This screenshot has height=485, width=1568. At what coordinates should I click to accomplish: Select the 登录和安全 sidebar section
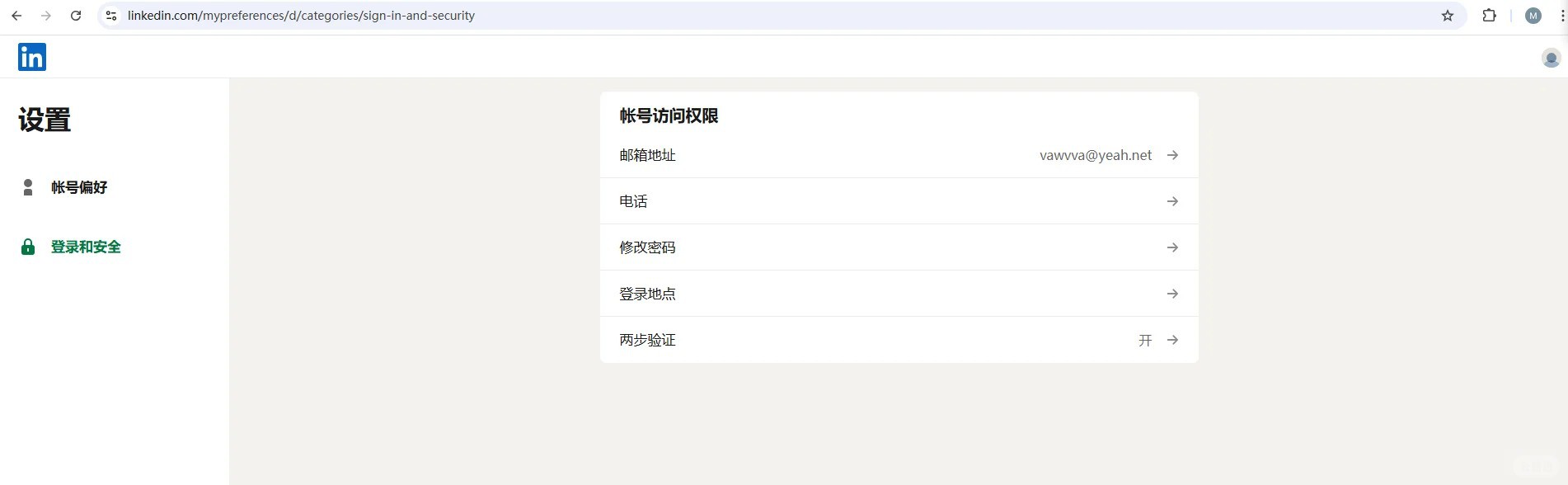pos(86,247)
